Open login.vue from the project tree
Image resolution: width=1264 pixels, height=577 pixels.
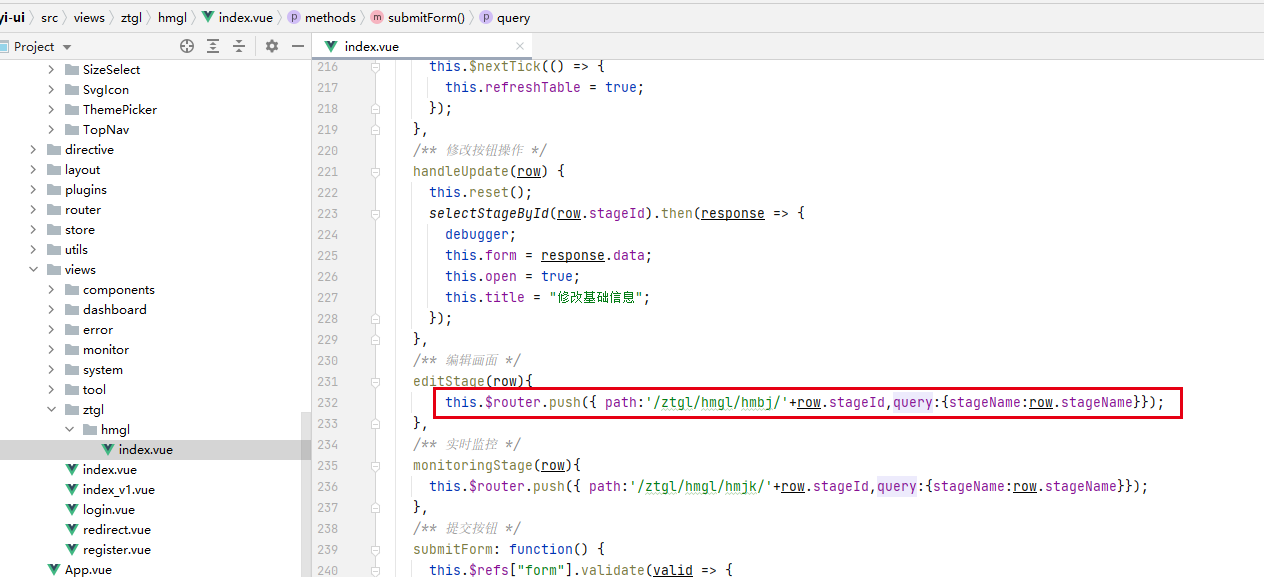[x=108, y=510]
